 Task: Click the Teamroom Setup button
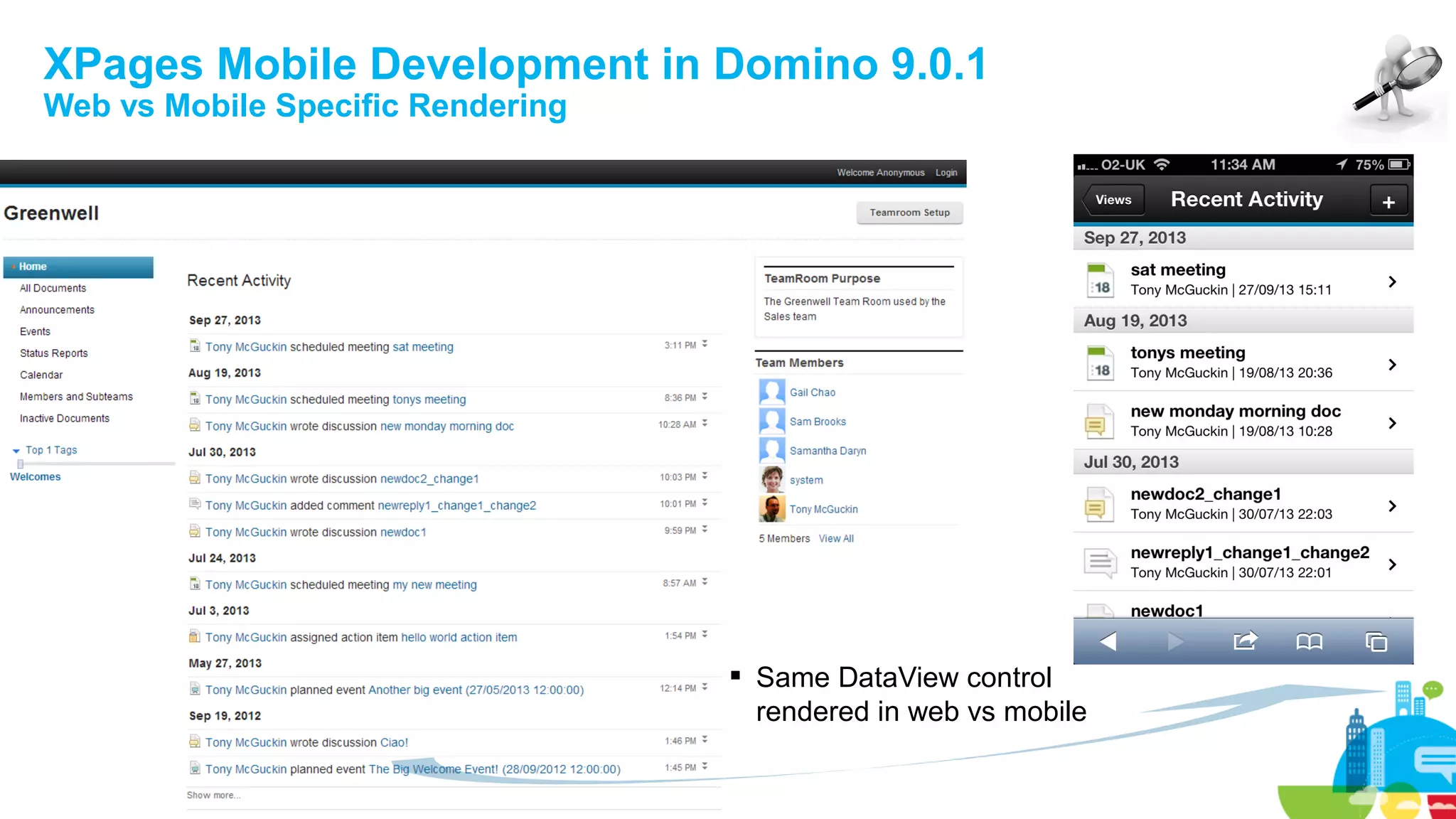point(909,213)
